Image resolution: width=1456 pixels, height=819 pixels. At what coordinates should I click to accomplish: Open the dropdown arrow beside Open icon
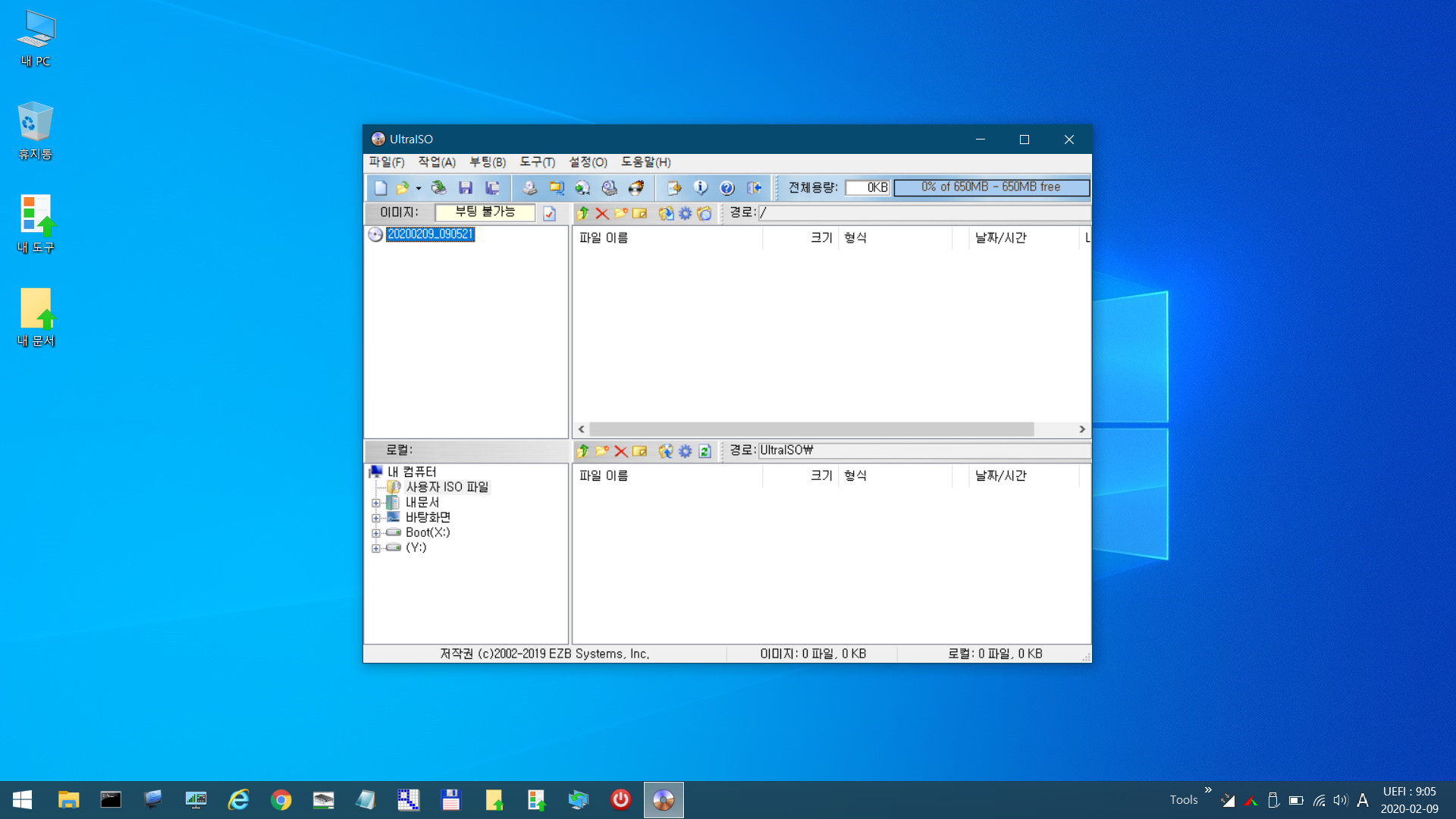coord(419,188)
